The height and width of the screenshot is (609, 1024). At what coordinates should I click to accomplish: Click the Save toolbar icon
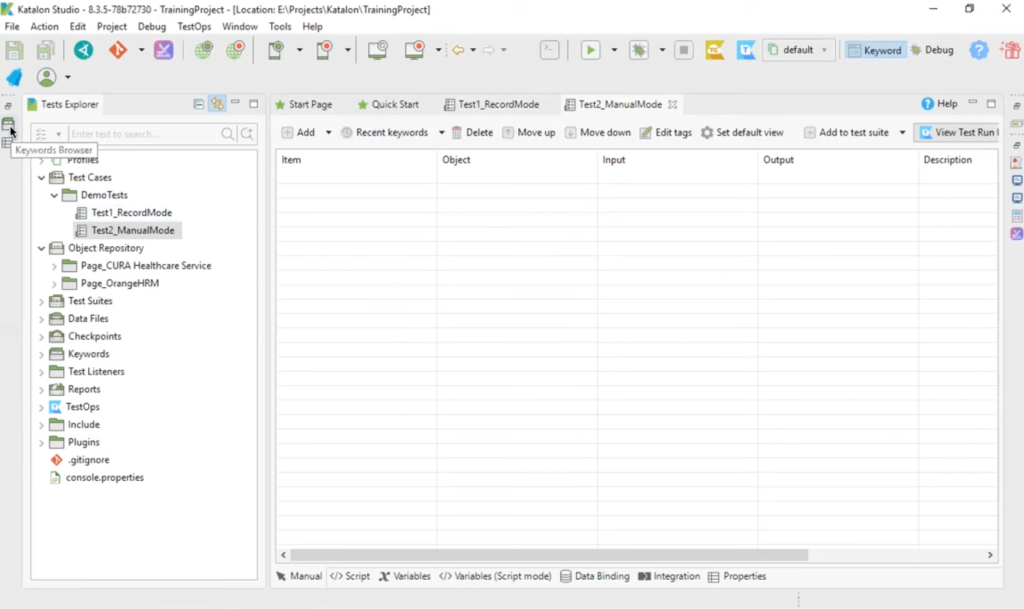tap(14, 50)
